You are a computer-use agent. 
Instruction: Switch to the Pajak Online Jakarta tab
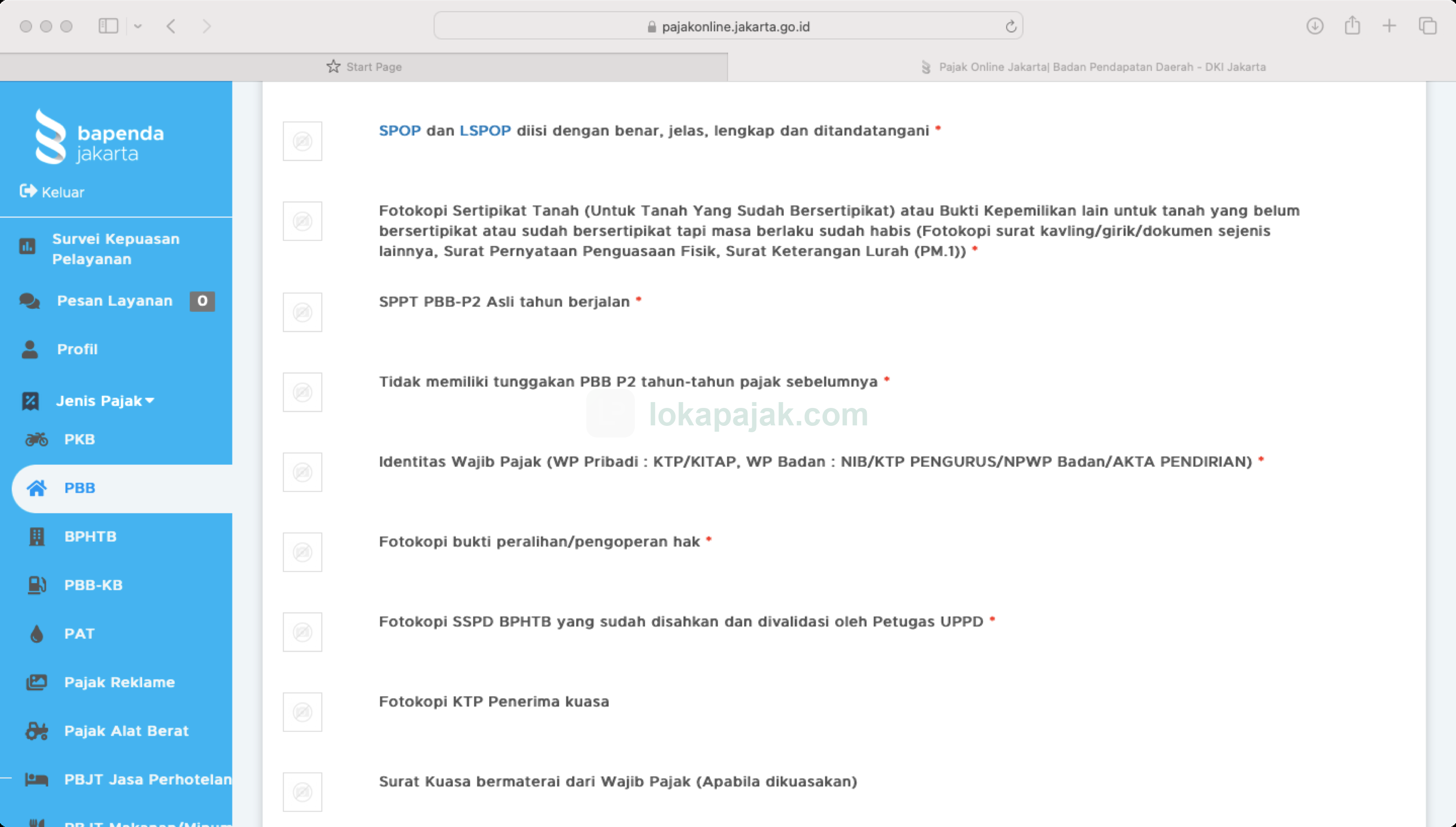1092,67
